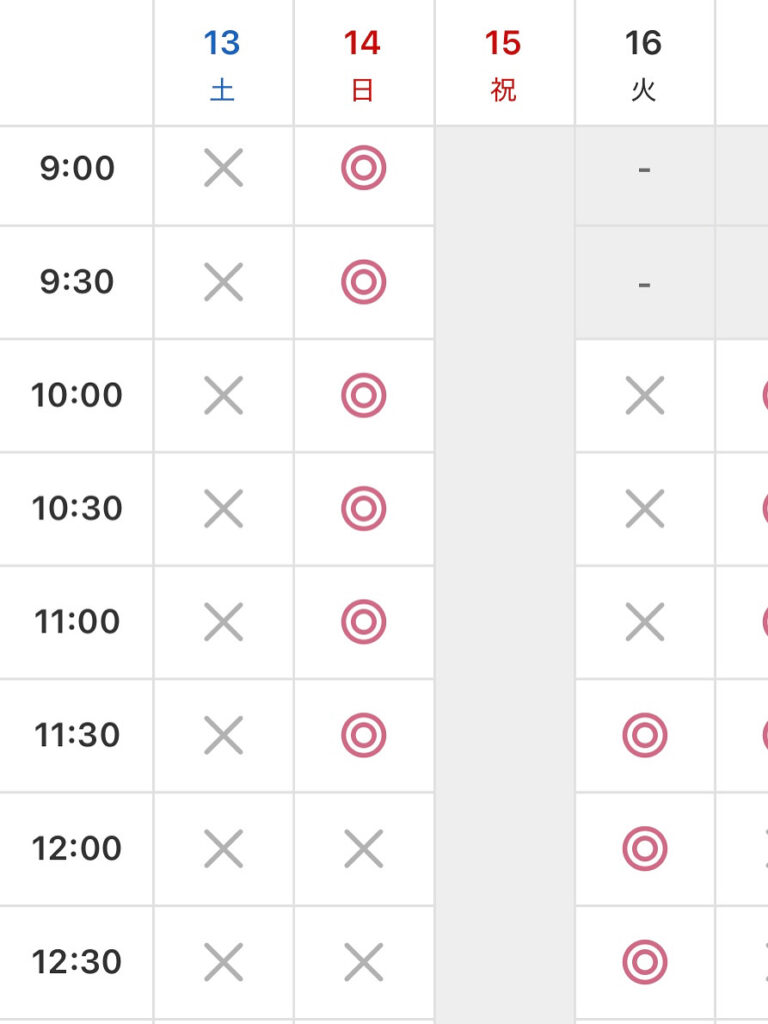Open the Saturday 13 date column header
This screenshot has width=768, height=1024.
(223, 64)
